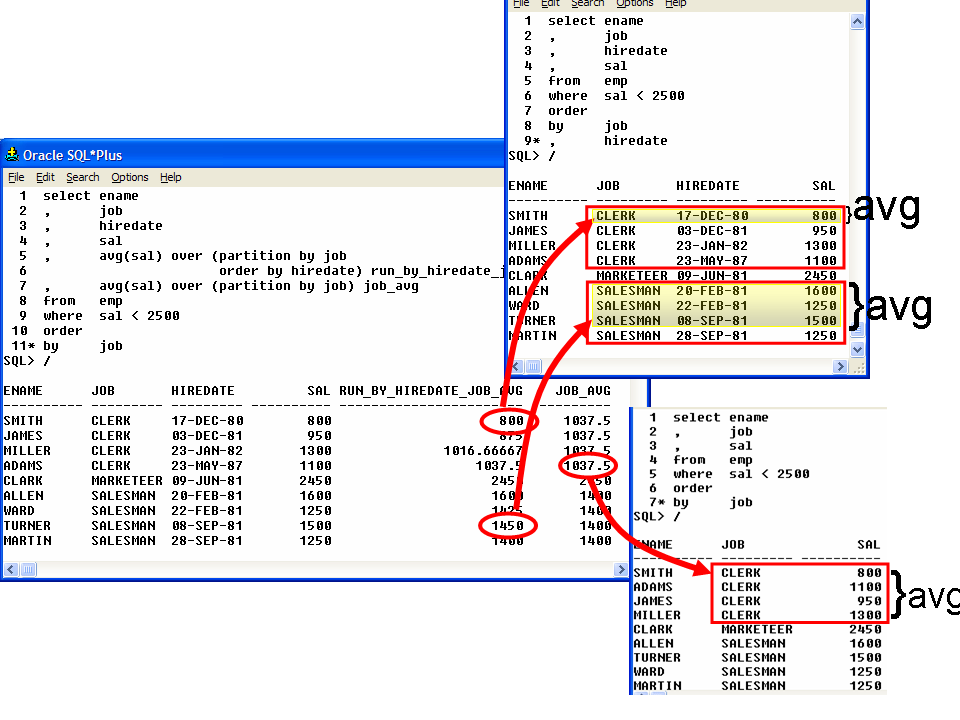
Task: Click the horizontal scrollbar thumb in the SQL*Plus window
Action: 29,569
